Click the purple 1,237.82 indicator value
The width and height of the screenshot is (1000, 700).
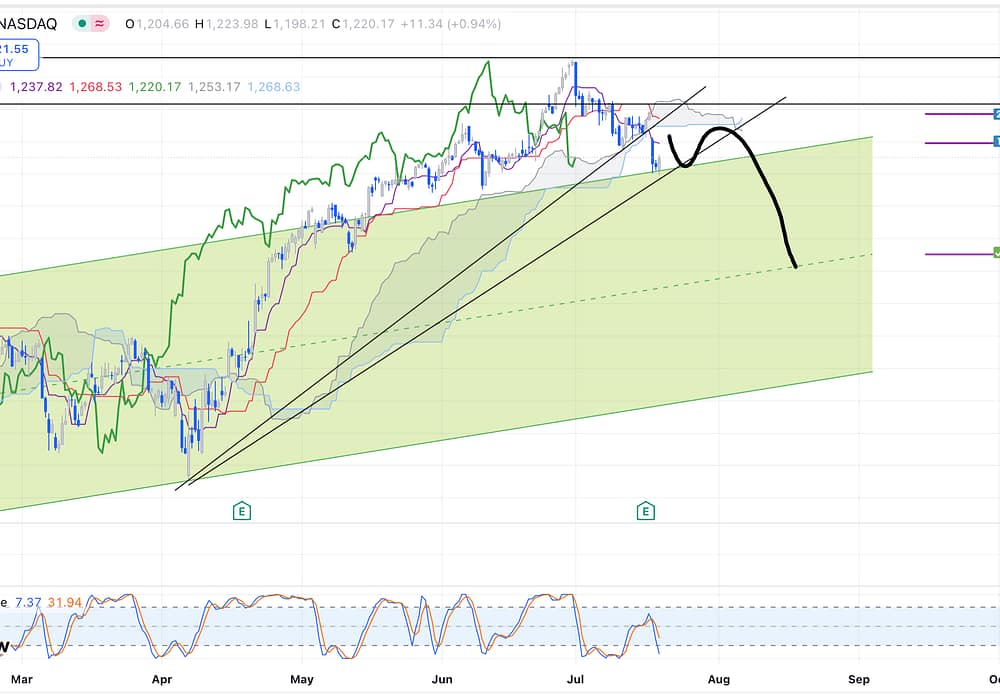click(x=35, y=87)
